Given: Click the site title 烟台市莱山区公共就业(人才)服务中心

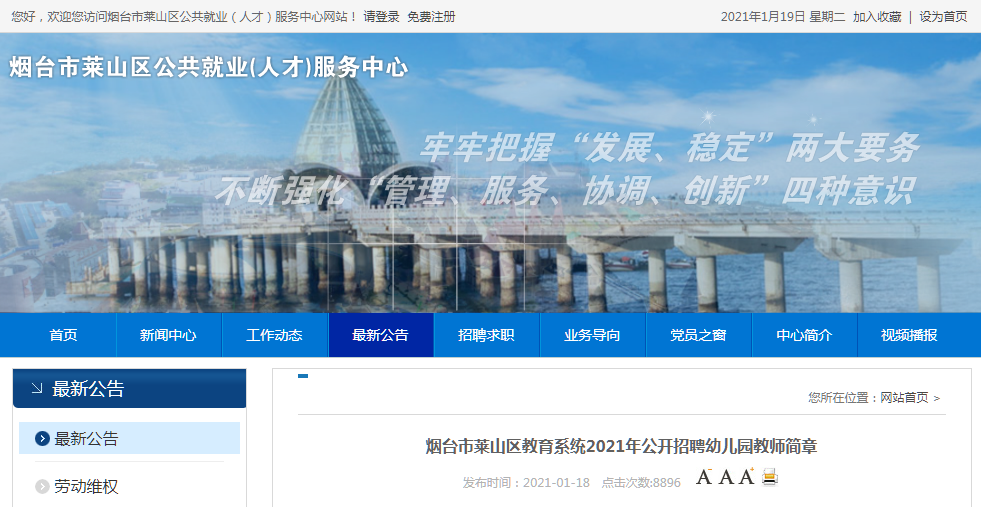Looking at the screenshot, I should click(x=208, y=68).
